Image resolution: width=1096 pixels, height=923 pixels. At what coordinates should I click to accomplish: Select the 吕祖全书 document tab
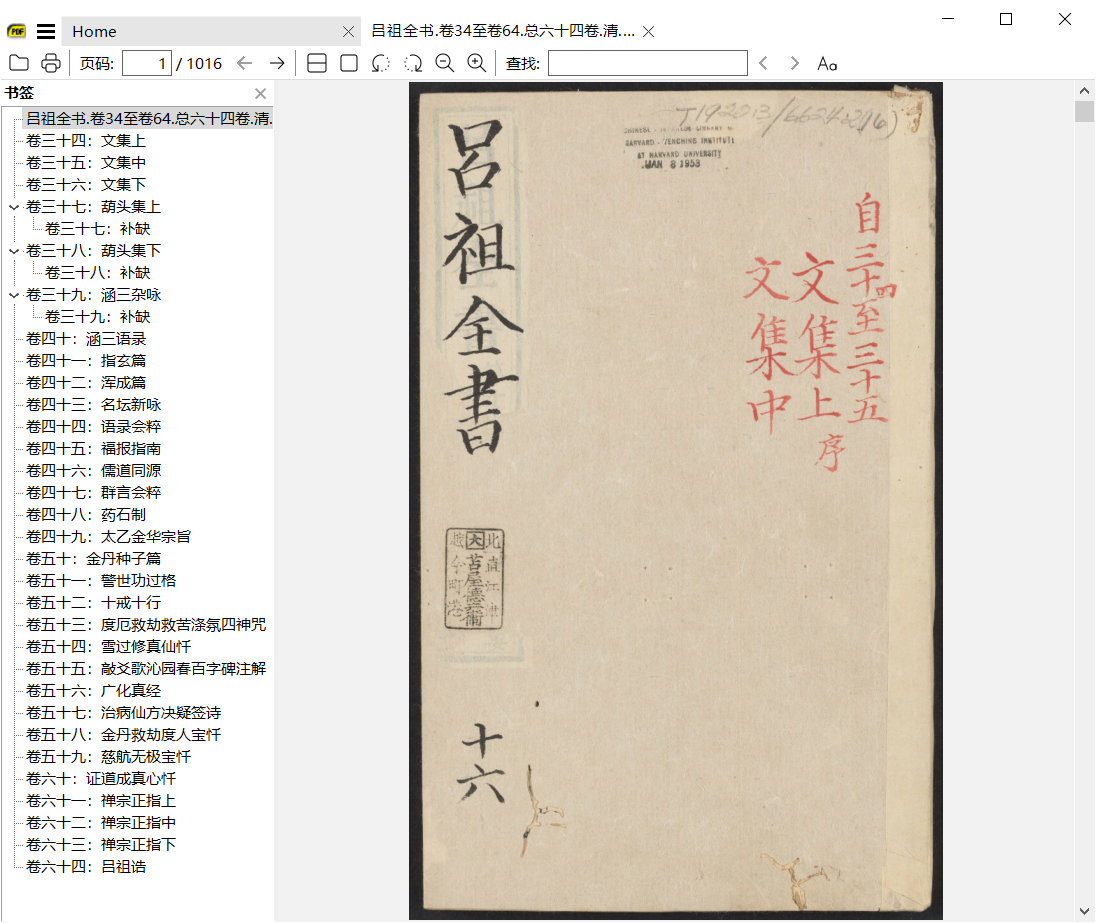pyautogui.click(x=500, y=31)
